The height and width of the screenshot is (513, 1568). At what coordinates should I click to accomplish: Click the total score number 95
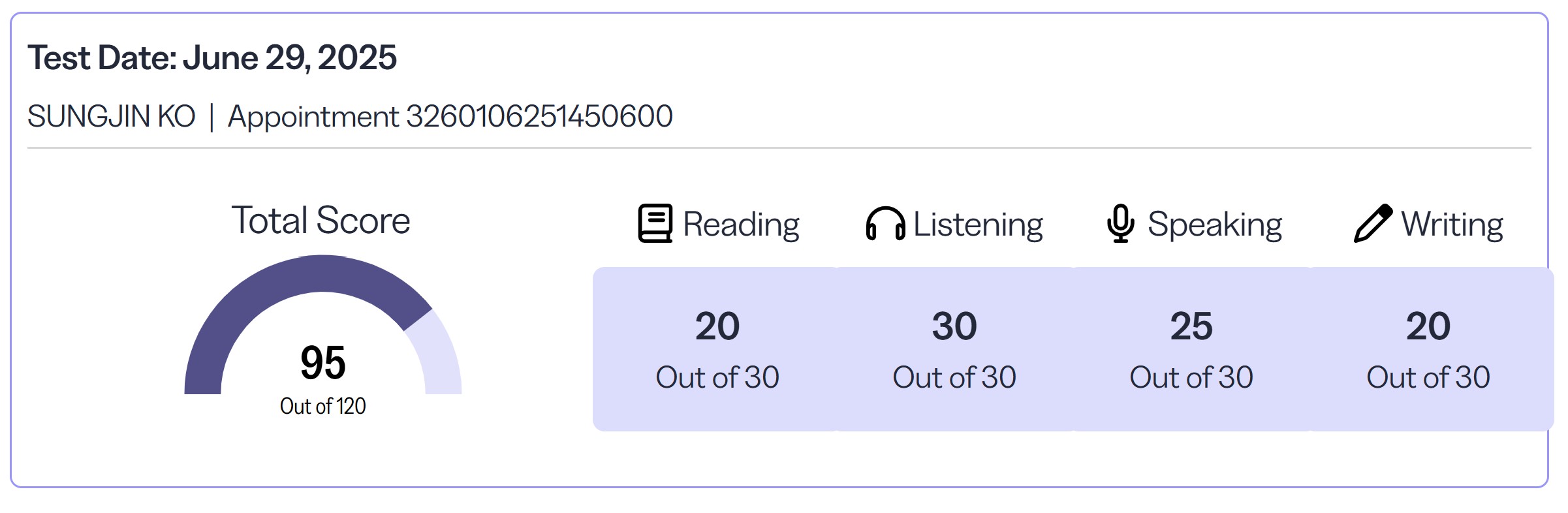point(323,363)
